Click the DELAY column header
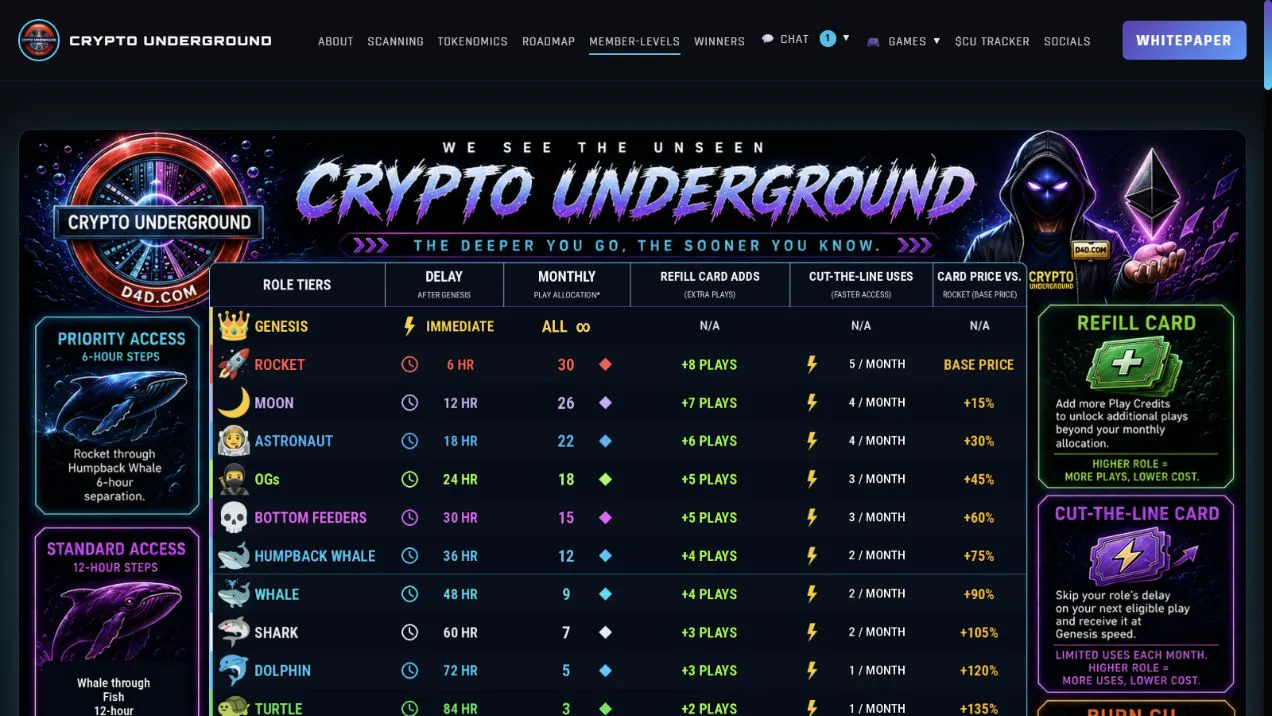This screenshot has width=1272, height=716. tap(444, 284)
